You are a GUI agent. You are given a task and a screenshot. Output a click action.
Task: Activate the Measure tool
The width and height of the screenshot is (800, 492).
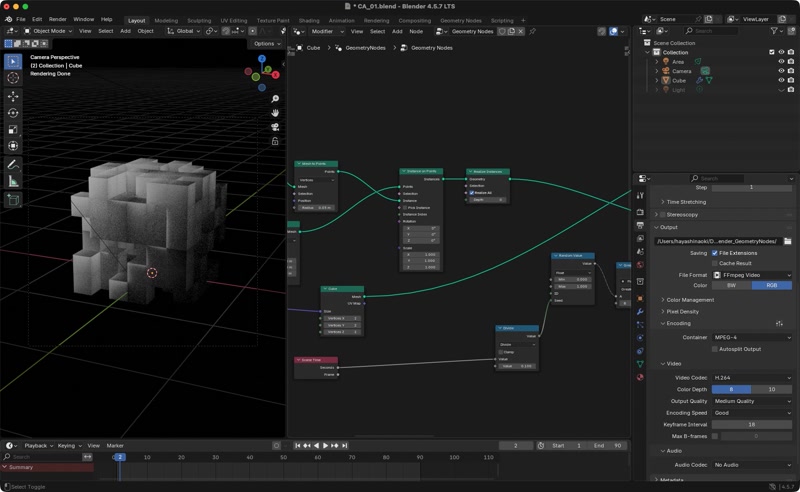click(13, 181)
